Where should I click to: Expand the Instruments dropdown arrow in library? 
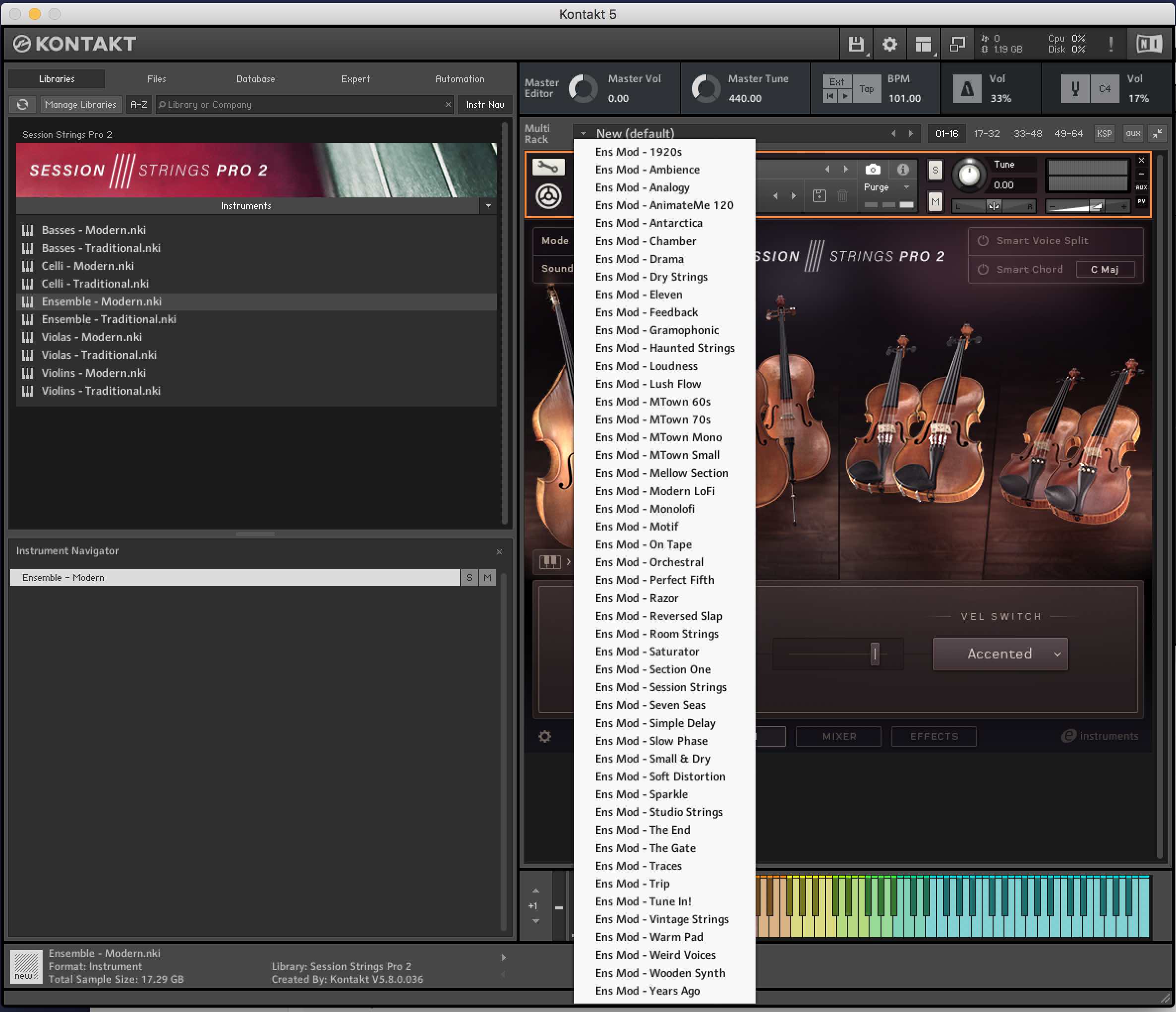coord(488,206)
